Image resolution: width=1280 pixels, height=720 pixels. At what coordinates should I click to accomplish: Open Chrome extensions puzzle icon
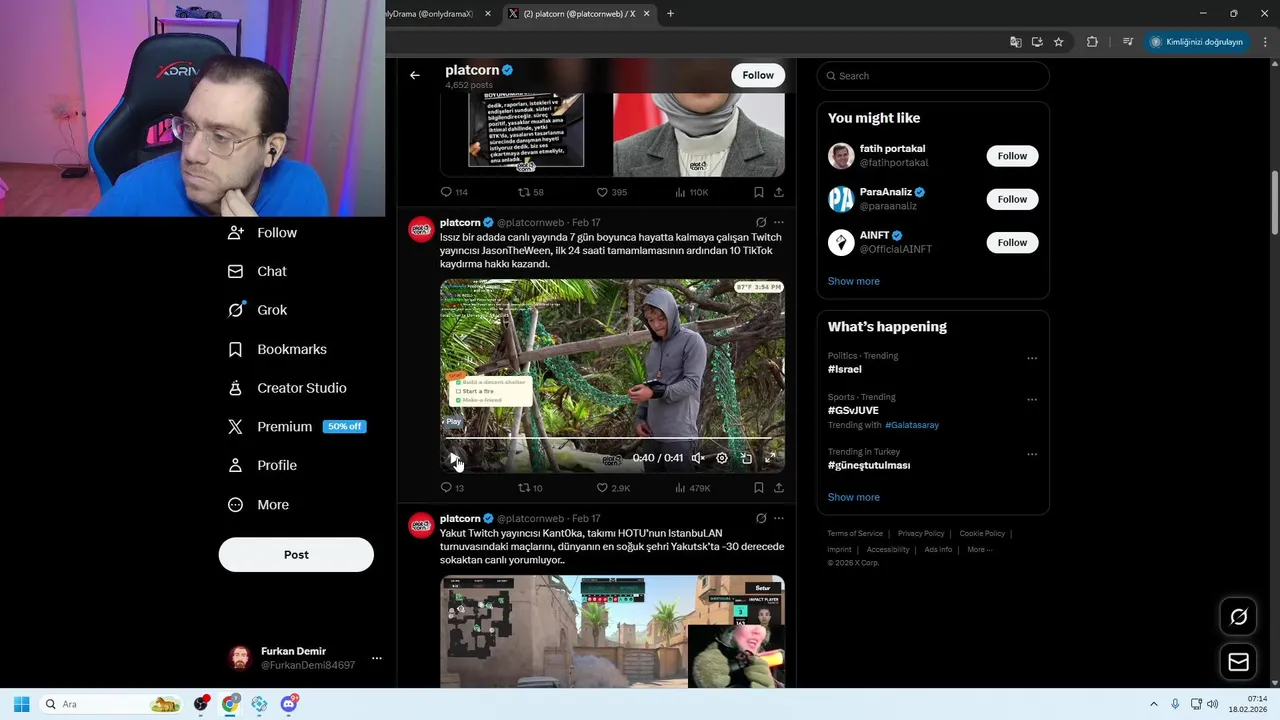click(1092, 42)
